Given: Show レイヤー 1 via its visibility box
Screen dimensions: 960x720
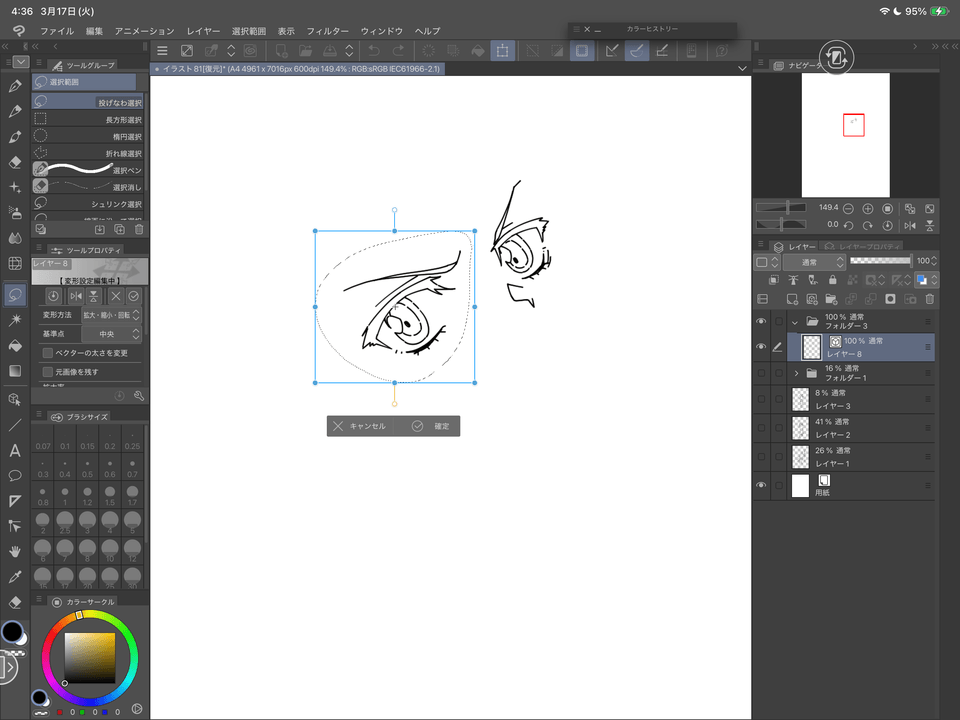Looking at the screenshot, I should pos(761,457).
